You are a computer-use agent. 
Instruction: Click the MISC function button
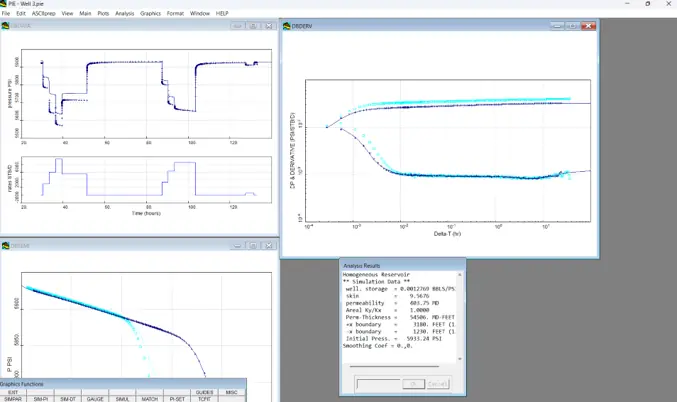[231, 393]
